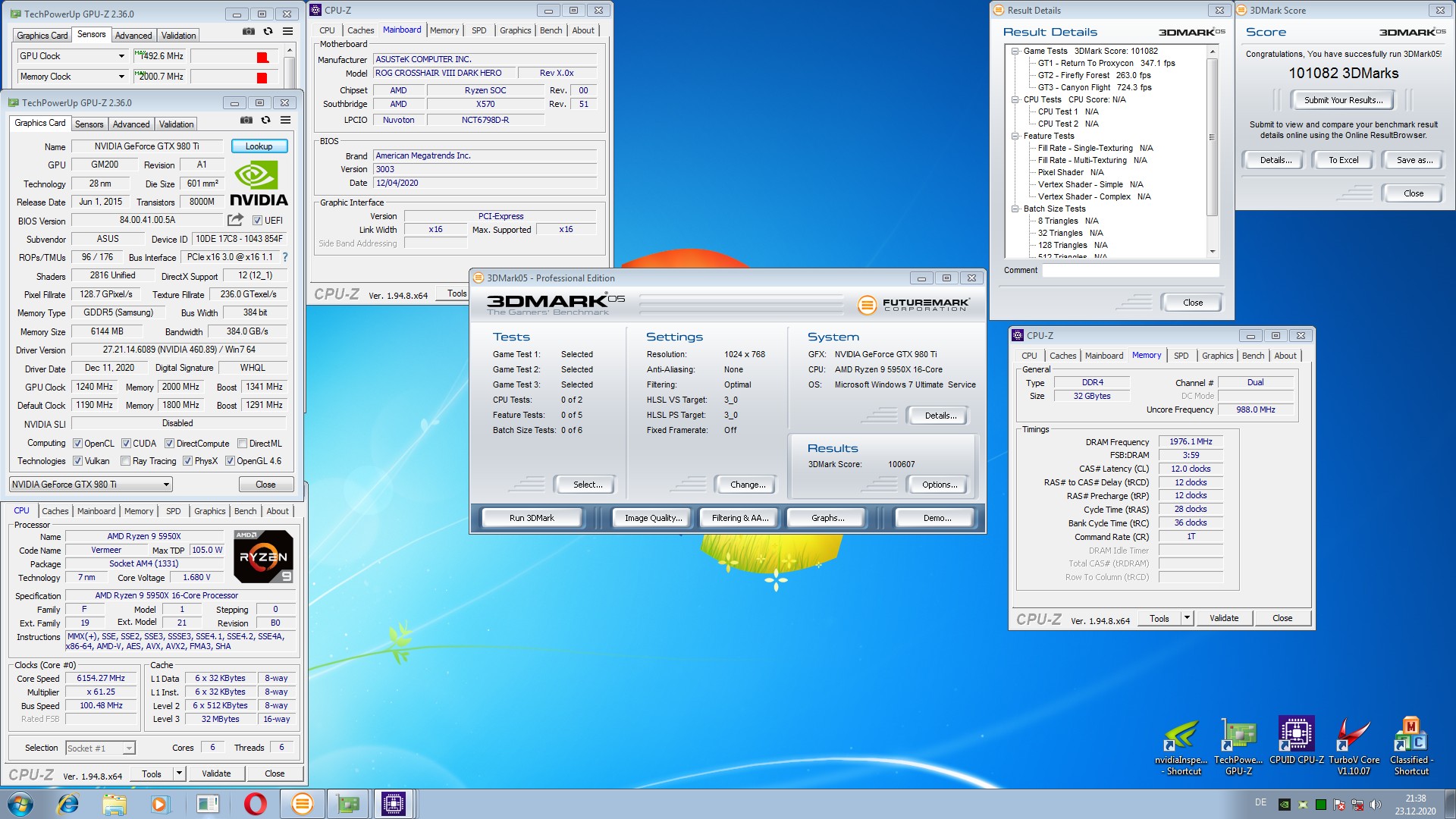The width and height of the screenshot is (1456, 819).
Task: Switch to CPU-Z taskbar icon
Action: click(394, 804)
